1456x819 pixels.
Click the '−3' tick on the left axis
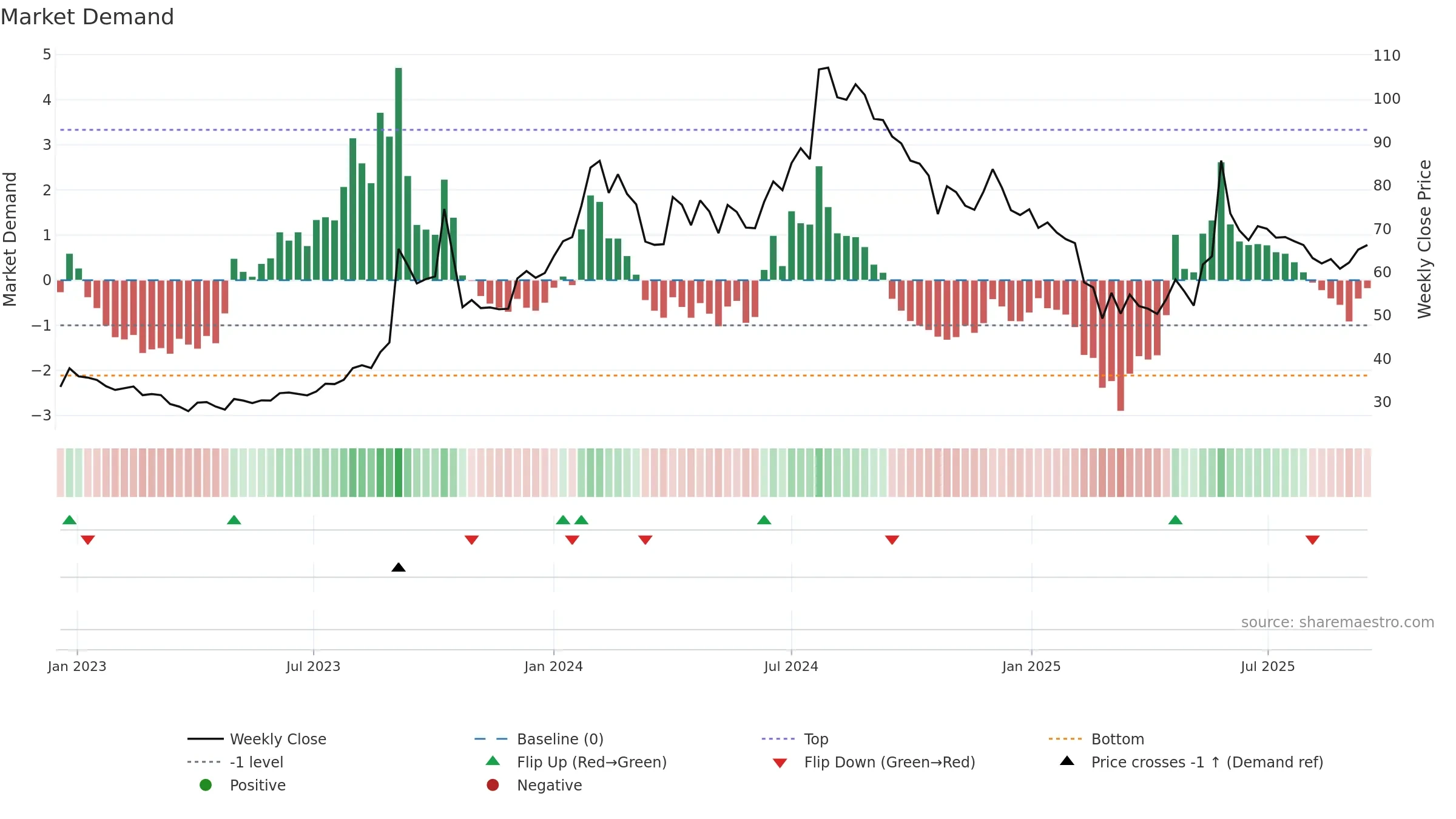41,416
